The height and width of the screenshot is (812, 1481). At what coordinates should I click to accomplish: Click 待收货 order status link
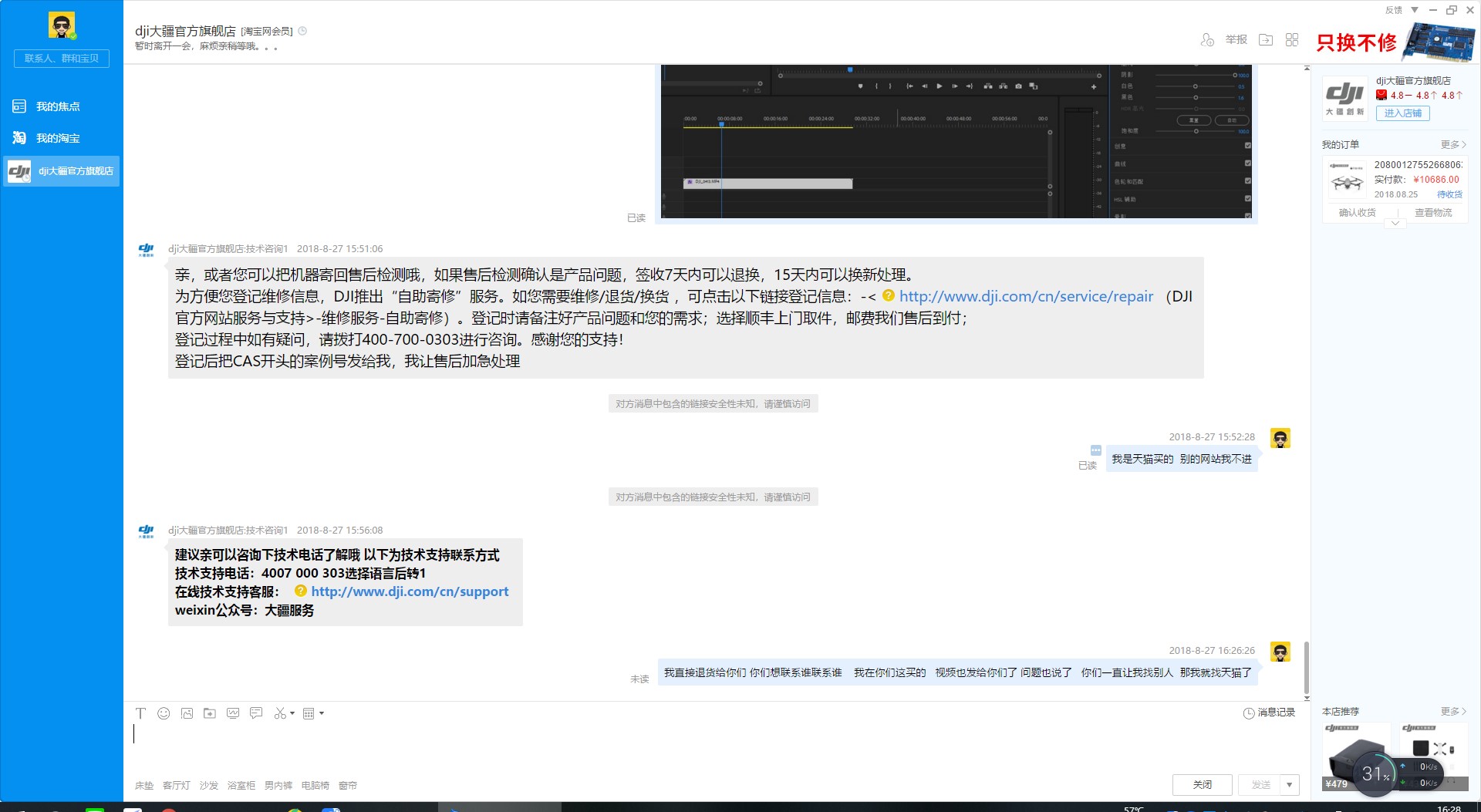pyautogui.click(x=1449, y=194)
